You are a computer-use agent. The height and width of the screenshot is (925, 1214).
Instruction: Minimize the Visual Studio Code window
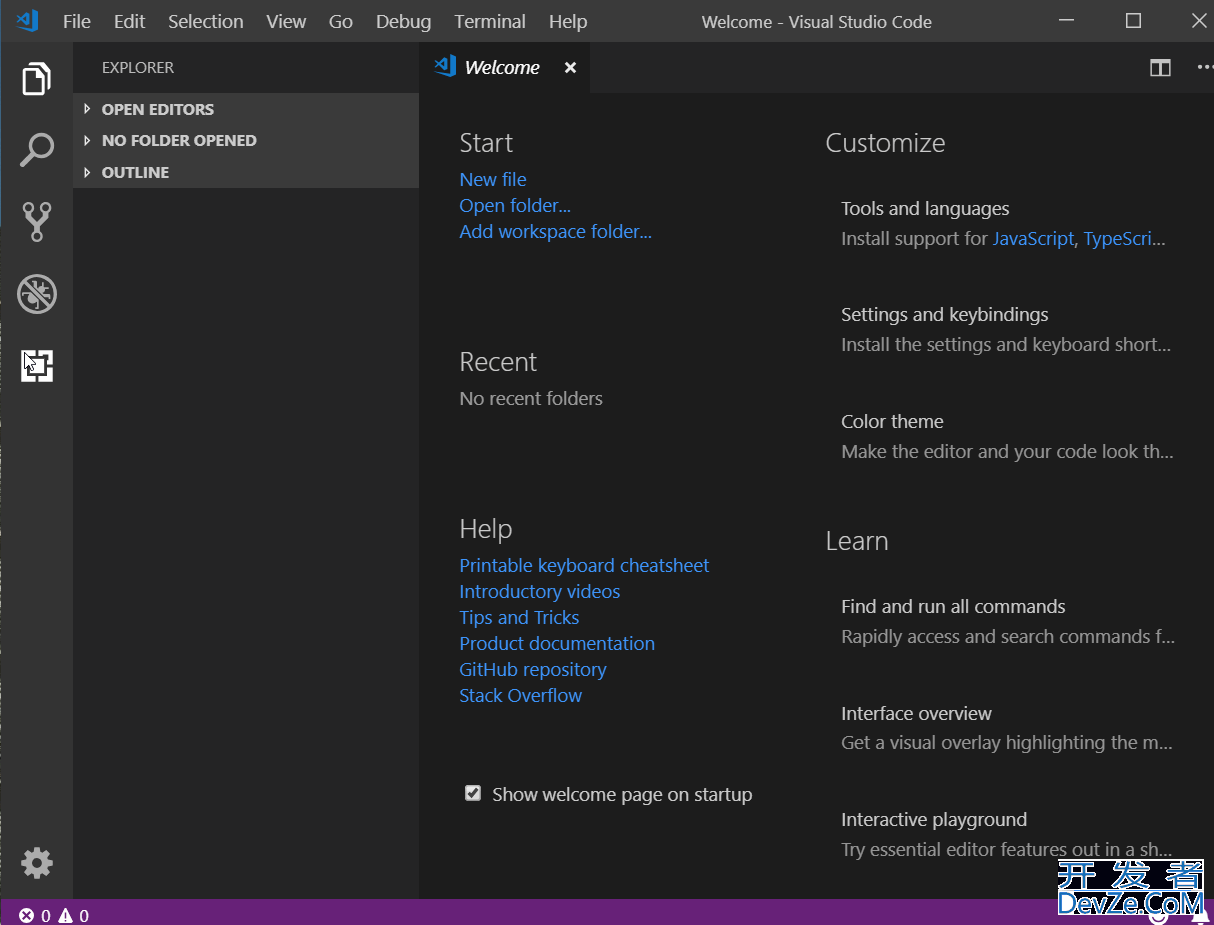click(x=1068, y=20)
